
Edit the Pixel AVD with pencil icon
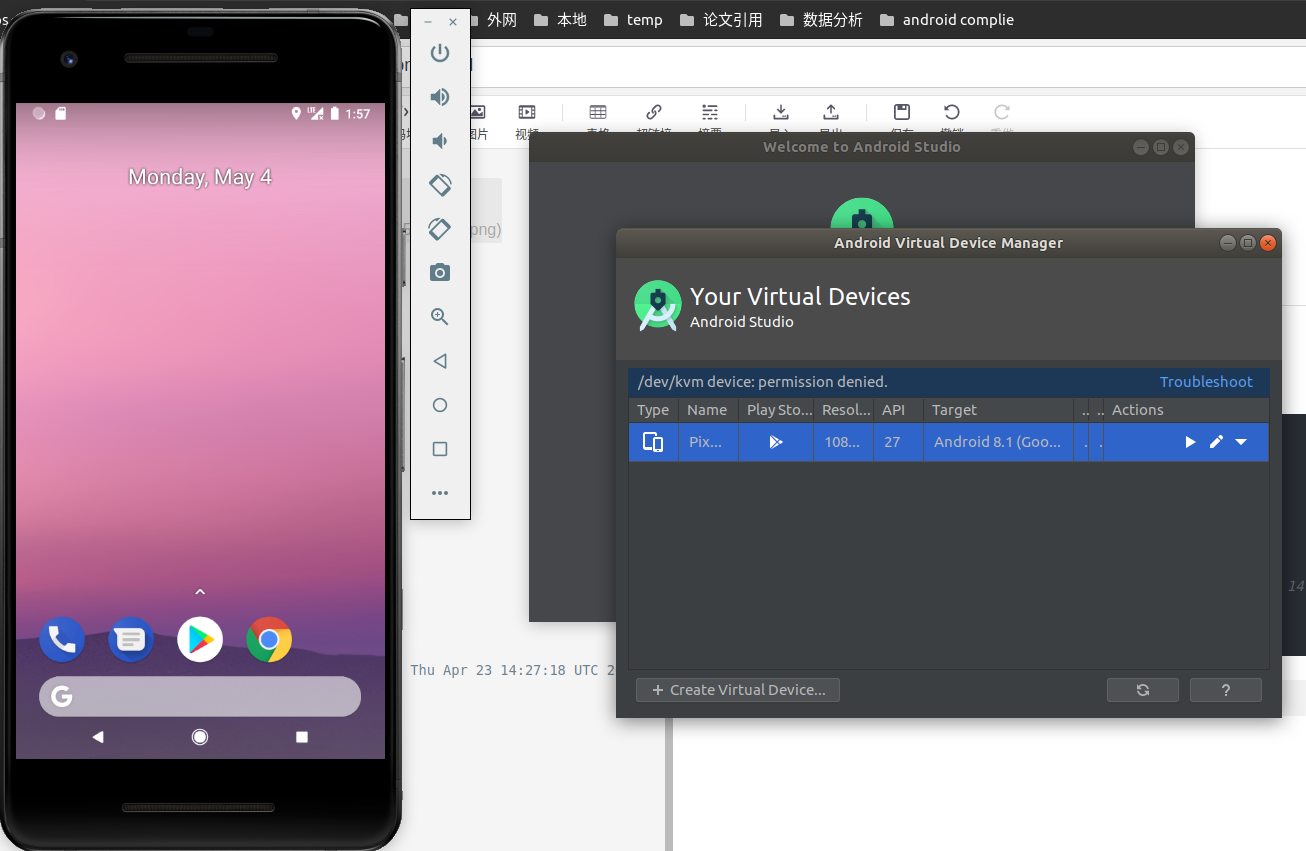(1216, 442)
